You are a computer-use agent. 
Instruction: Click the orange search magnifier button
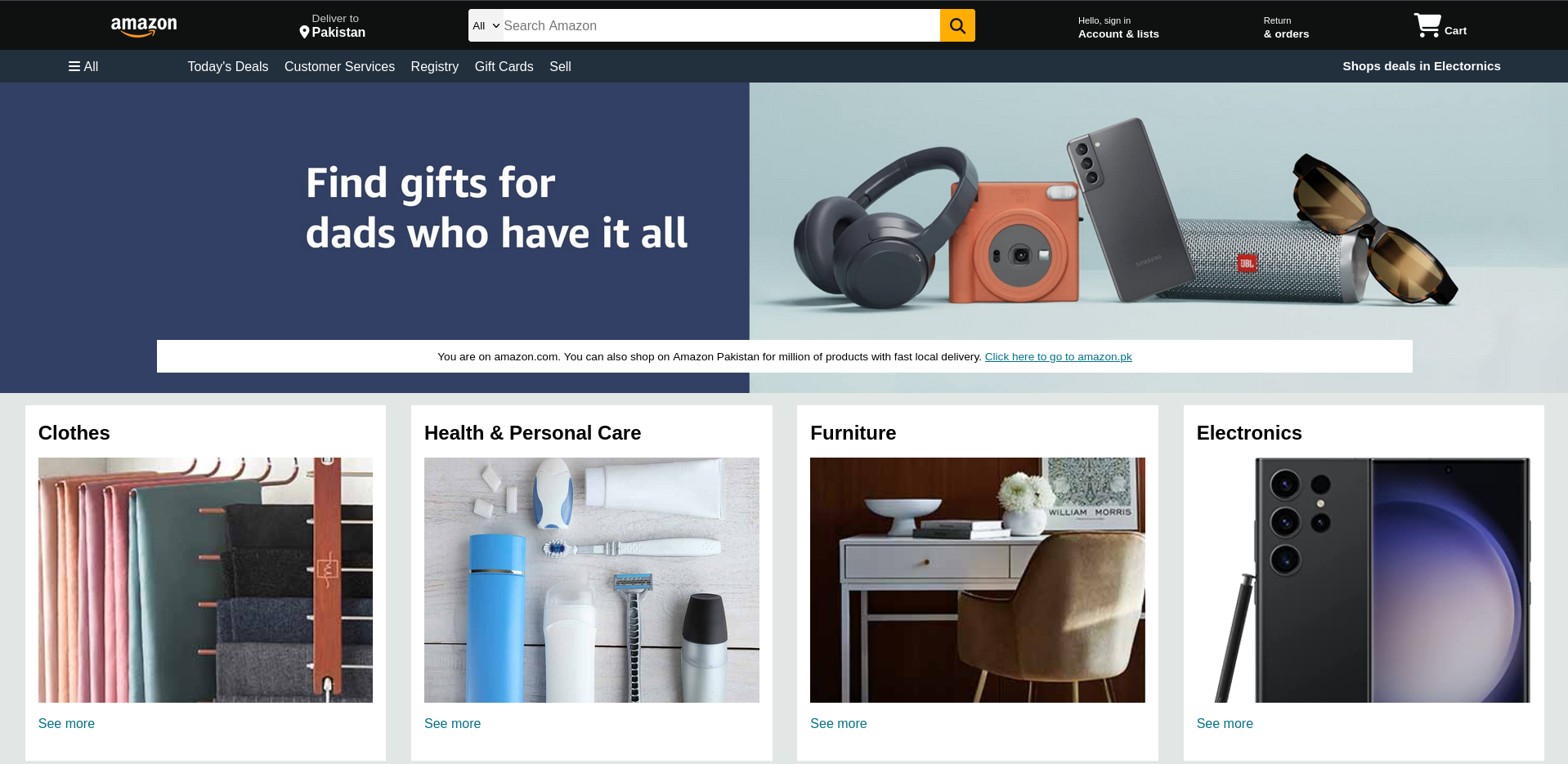[957, 25]
